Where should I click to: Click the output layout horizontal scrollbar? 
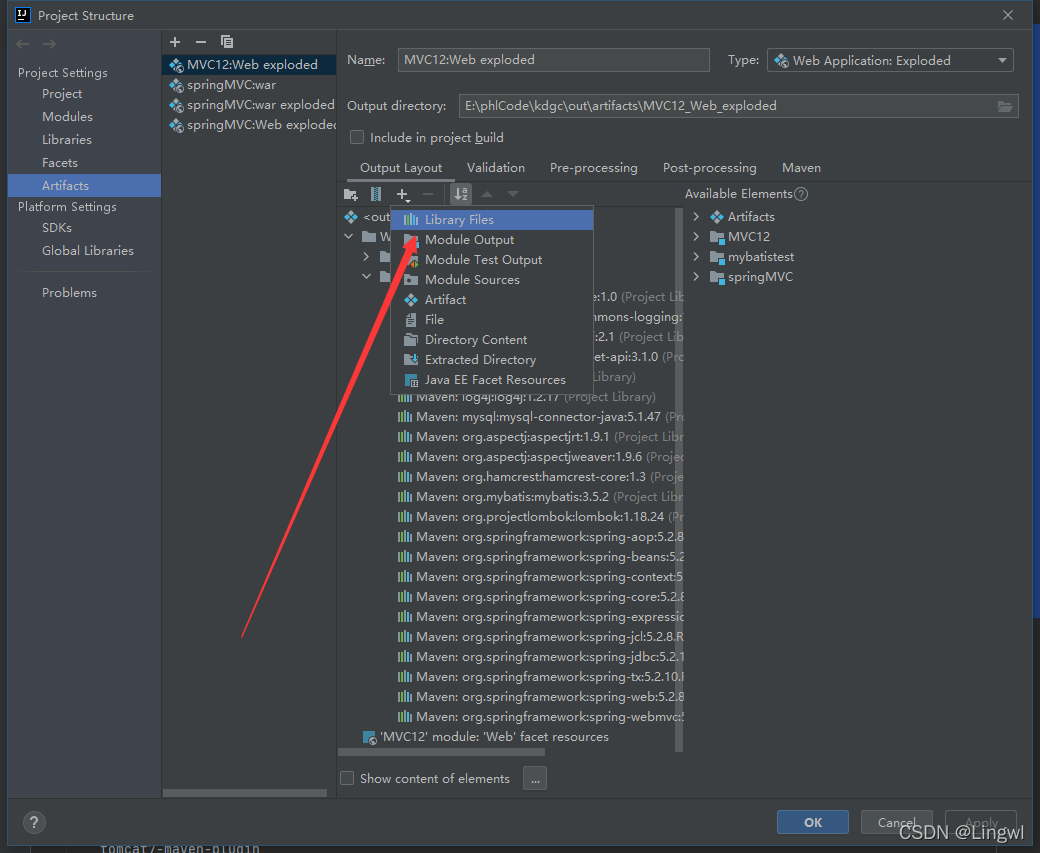pyautogui.click(x=442, y=752)
